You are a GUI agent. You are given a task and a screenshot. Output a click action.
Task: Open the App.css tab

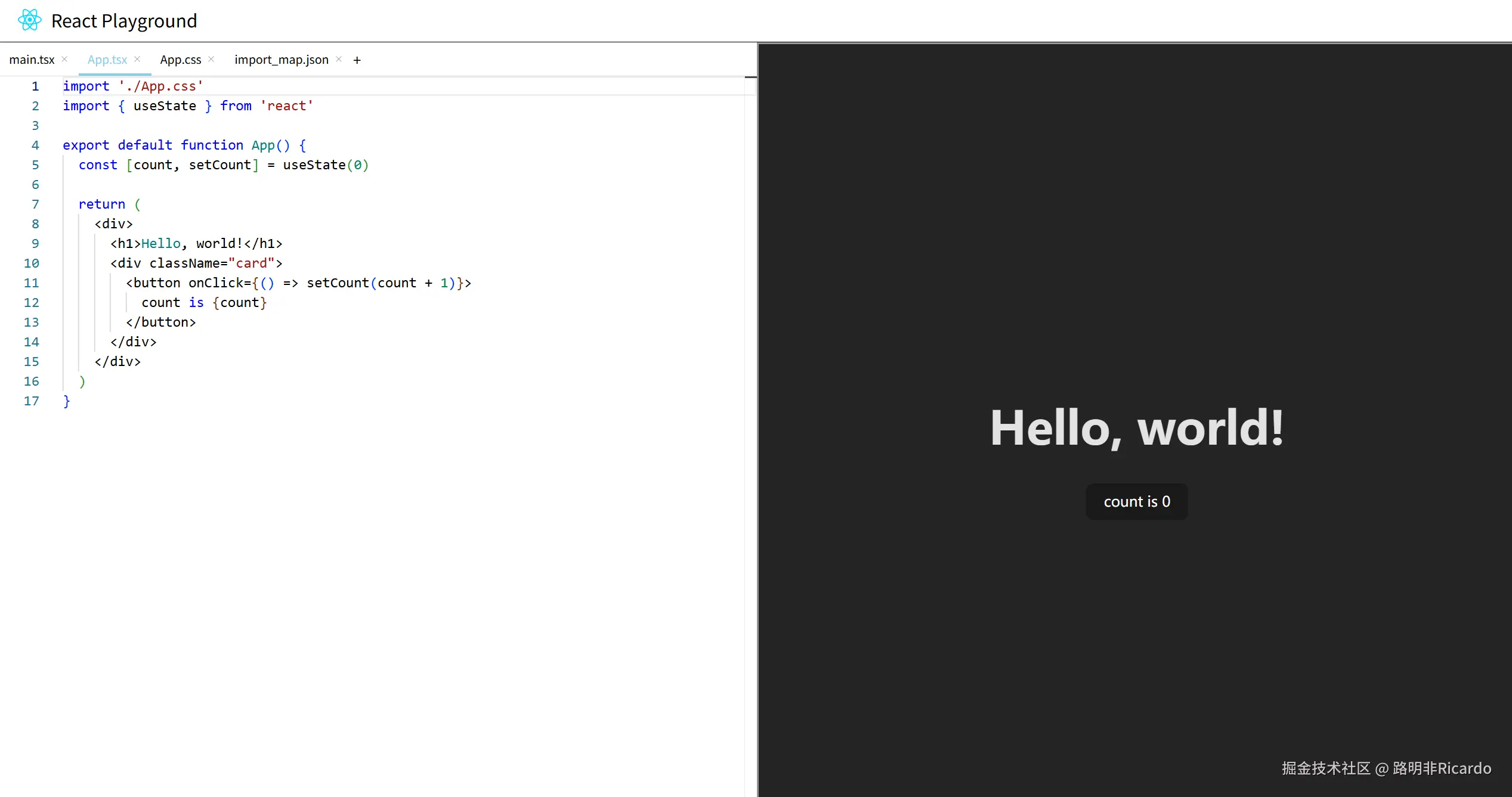[181, 60]
